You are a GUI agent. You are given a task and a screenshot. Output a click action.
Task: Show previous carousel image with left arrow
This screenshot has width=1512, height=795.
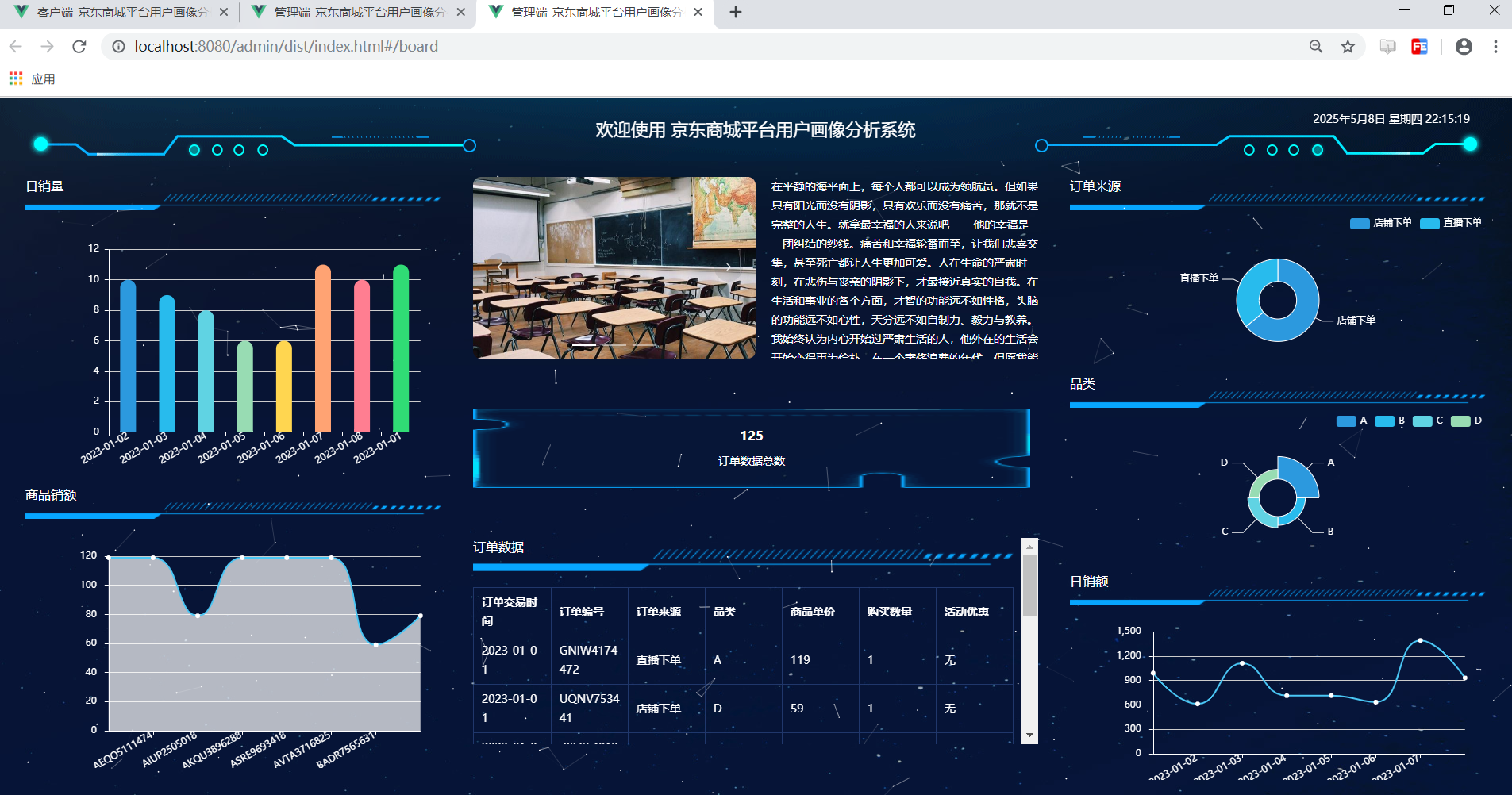click(x=500, y=267)
